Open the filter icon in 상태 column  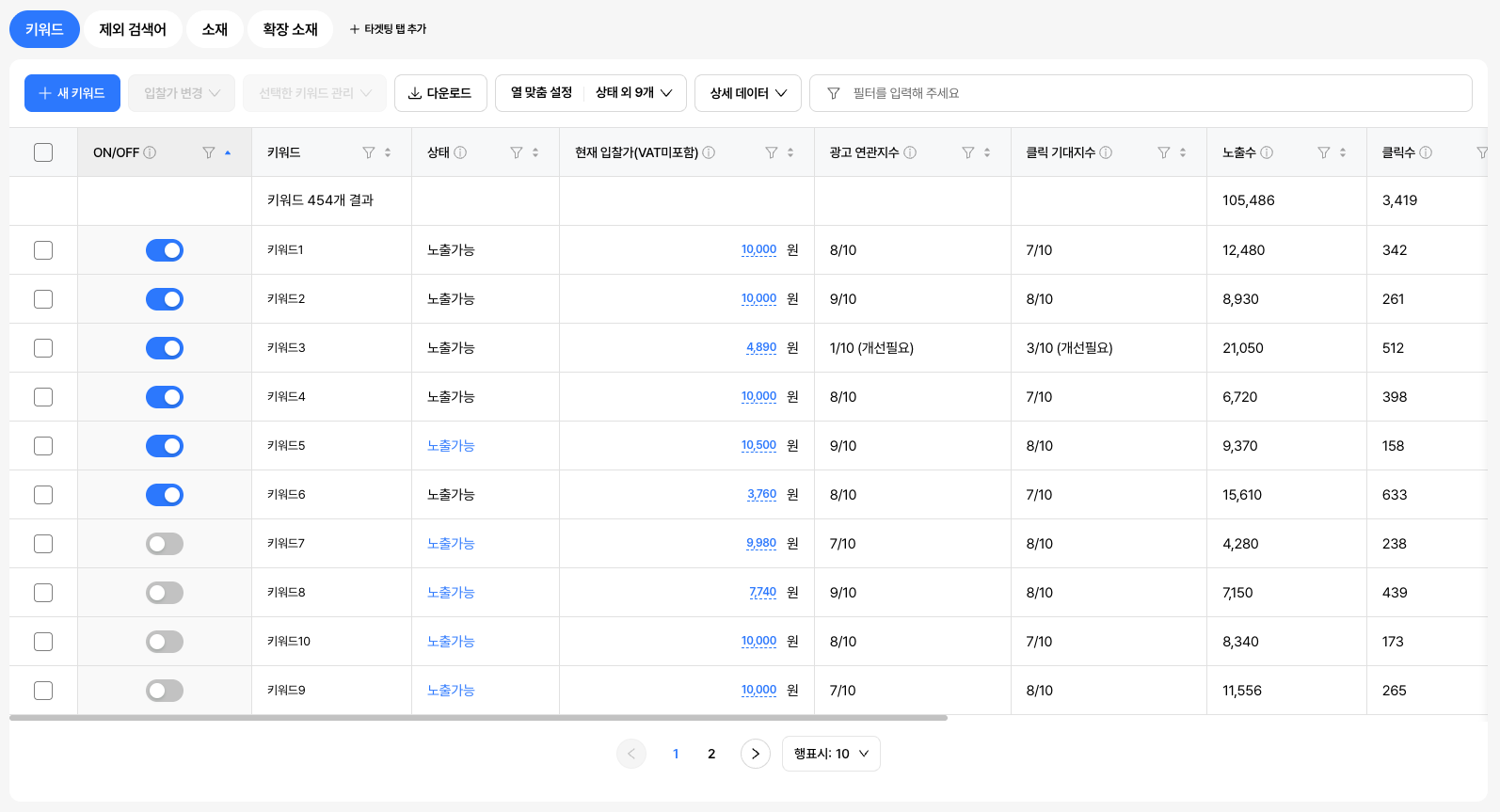[517, 152]
